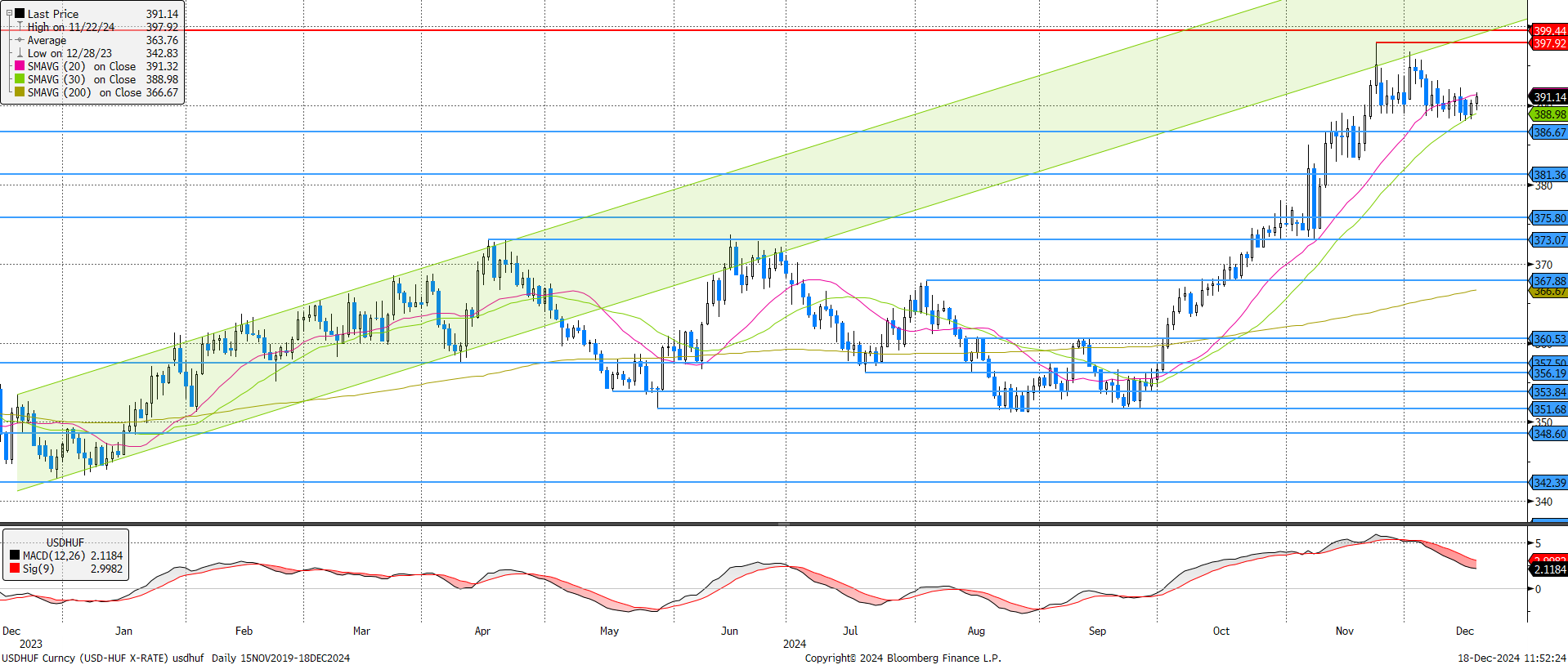Click the Average marker icon in legend
This screenshot has height=665, width=1568.
tap(20, 40)
